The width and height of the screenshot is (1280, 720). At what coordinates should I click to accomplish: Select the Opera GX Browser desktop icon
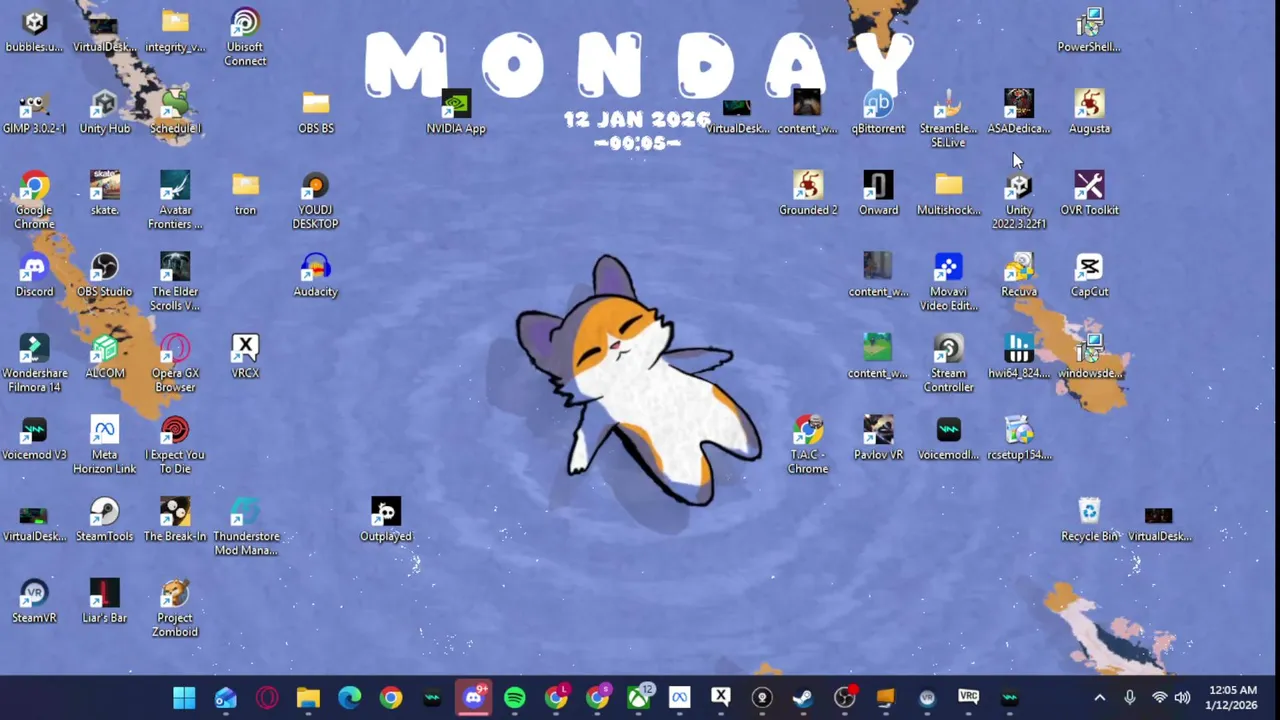pos(175,364)
